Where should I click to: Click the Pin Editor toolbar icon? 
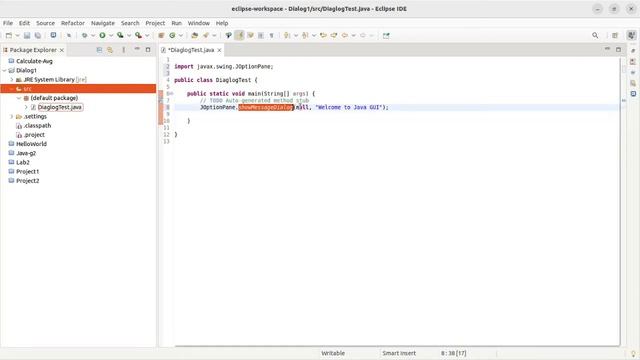point(386,36)
